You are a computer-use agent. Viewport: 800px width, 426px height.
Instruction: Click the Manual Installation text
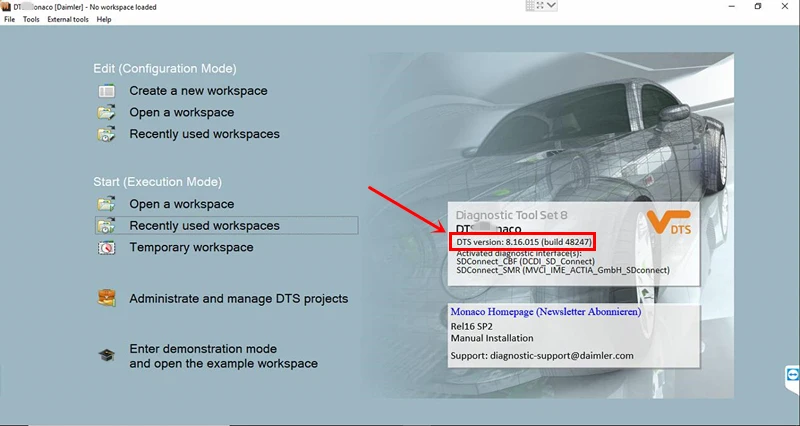[x=492, y=338]
